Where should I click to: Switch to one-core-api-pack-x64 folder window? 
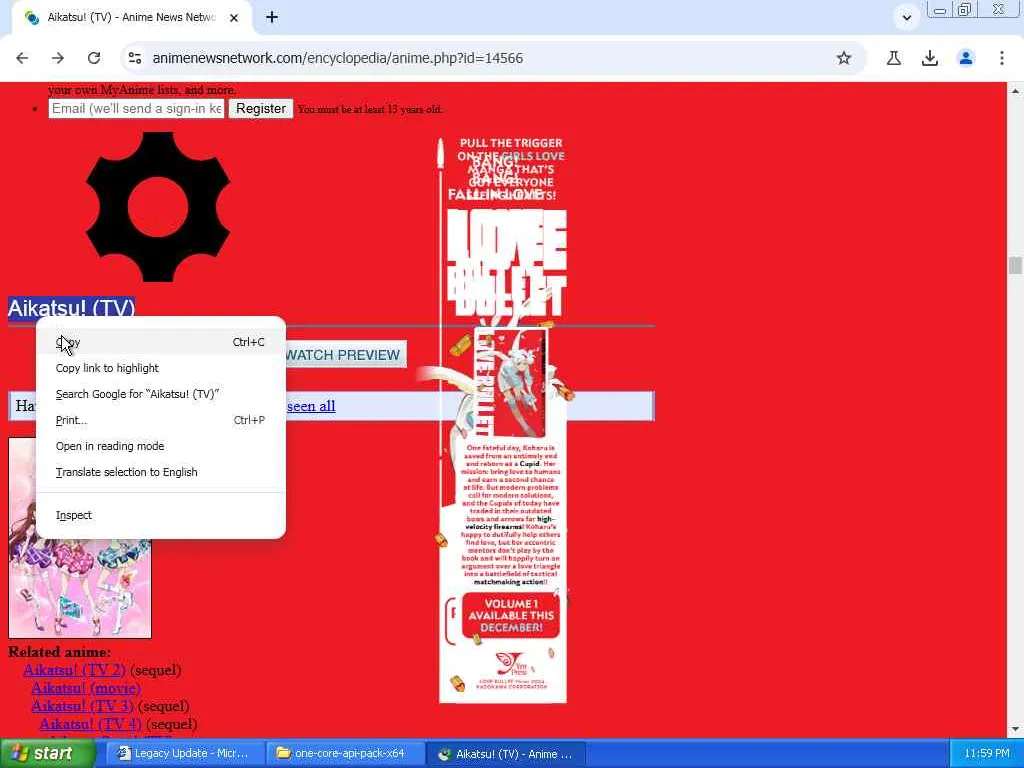pos(345,754)
